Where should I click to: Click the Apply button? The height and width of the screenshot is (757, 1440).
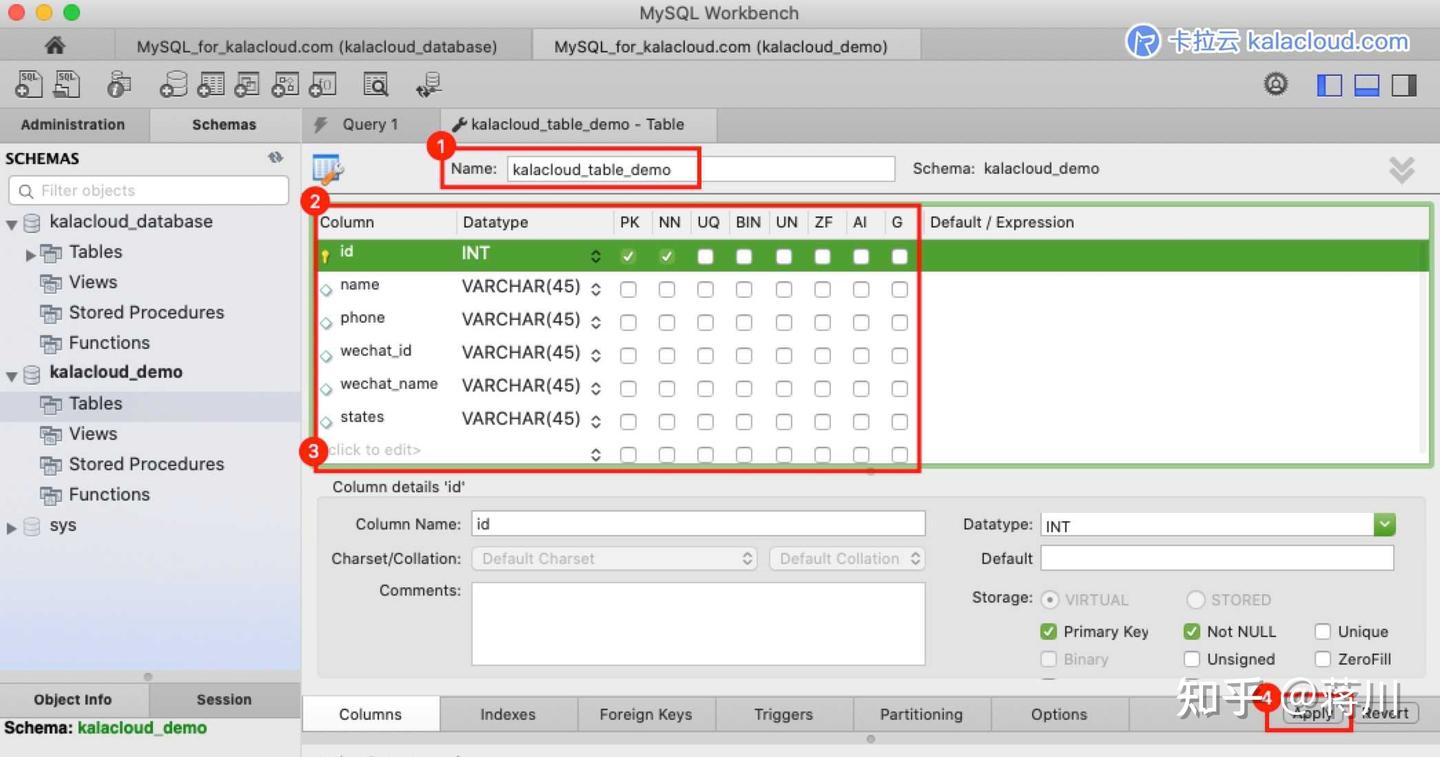click(x=1310, y=714)
